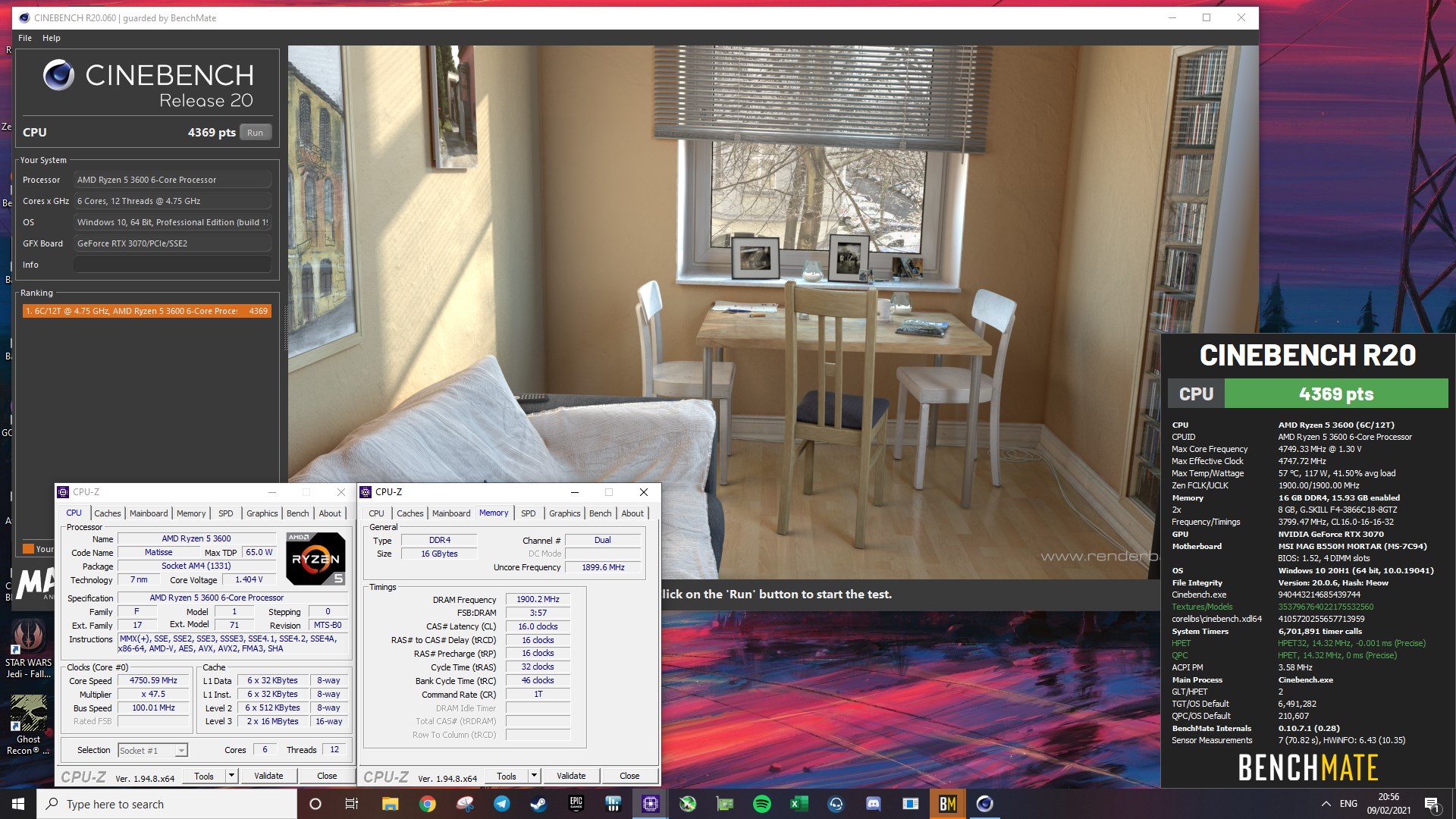Click Validate in left CPU-Z window
Image resolution: width=1456 pixels, height=819 pixels.
coord(268,776)
